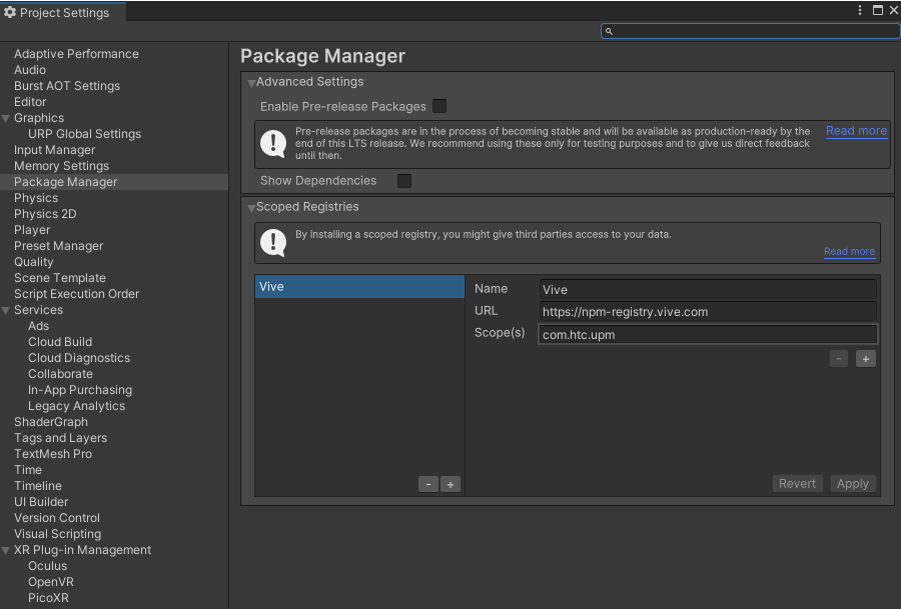The width and height of the screenshot is (901, 609).
Task: Click the minus icon below Scope(s) field
Action: coord(839,358)
